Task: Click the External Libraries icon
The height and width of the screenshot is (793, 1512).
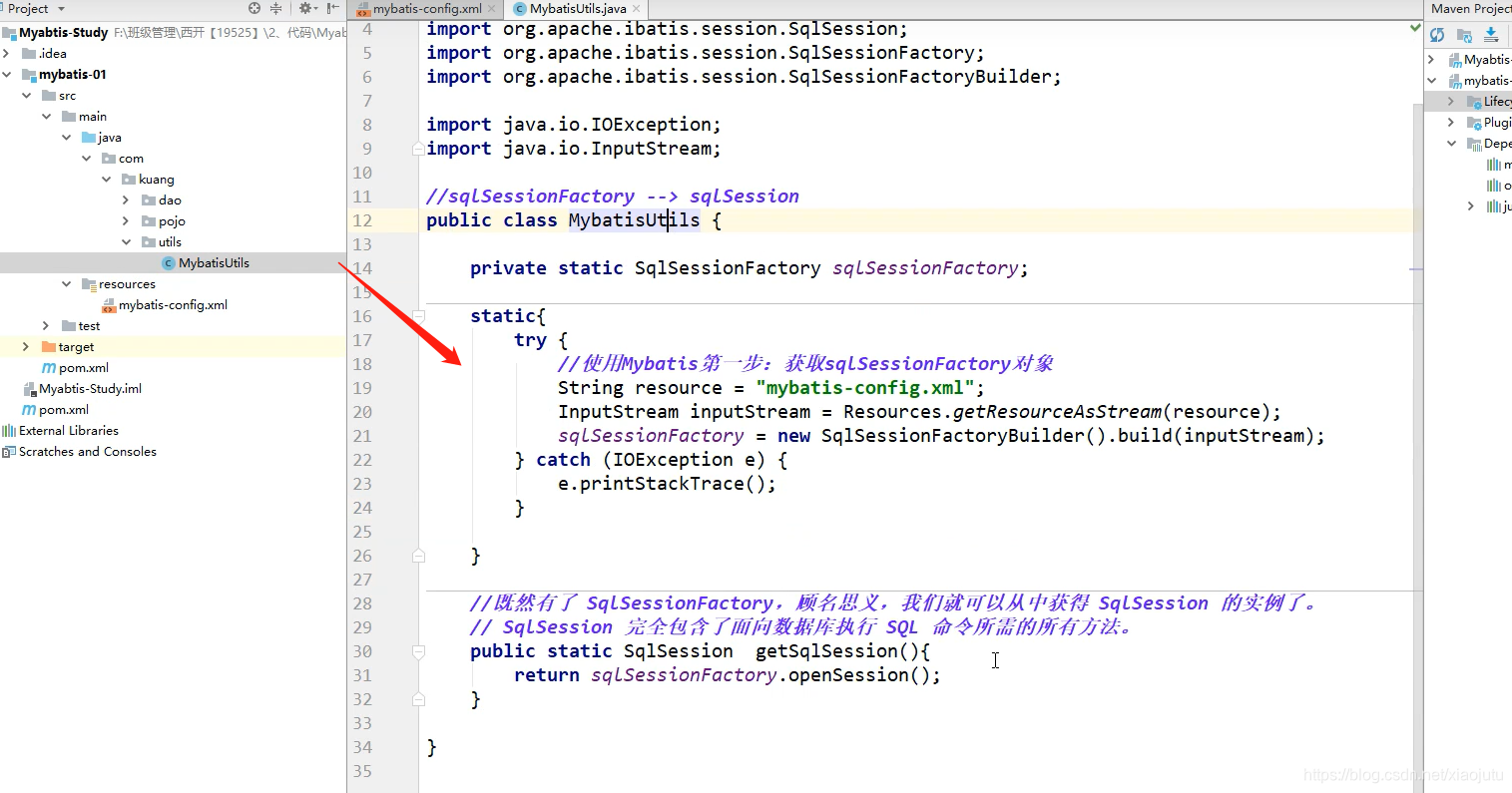Action: (x=9, y=431)
